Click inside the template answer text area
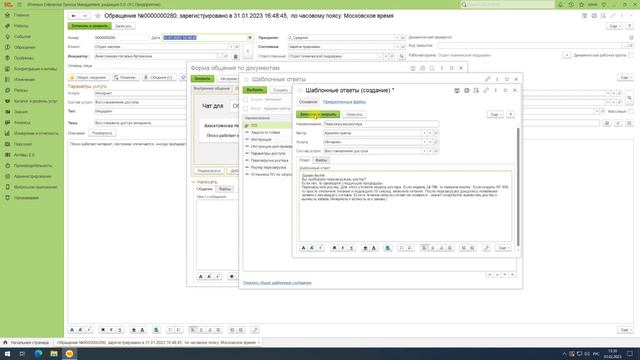Screen dimensions: 640x360 pos(405,206)
